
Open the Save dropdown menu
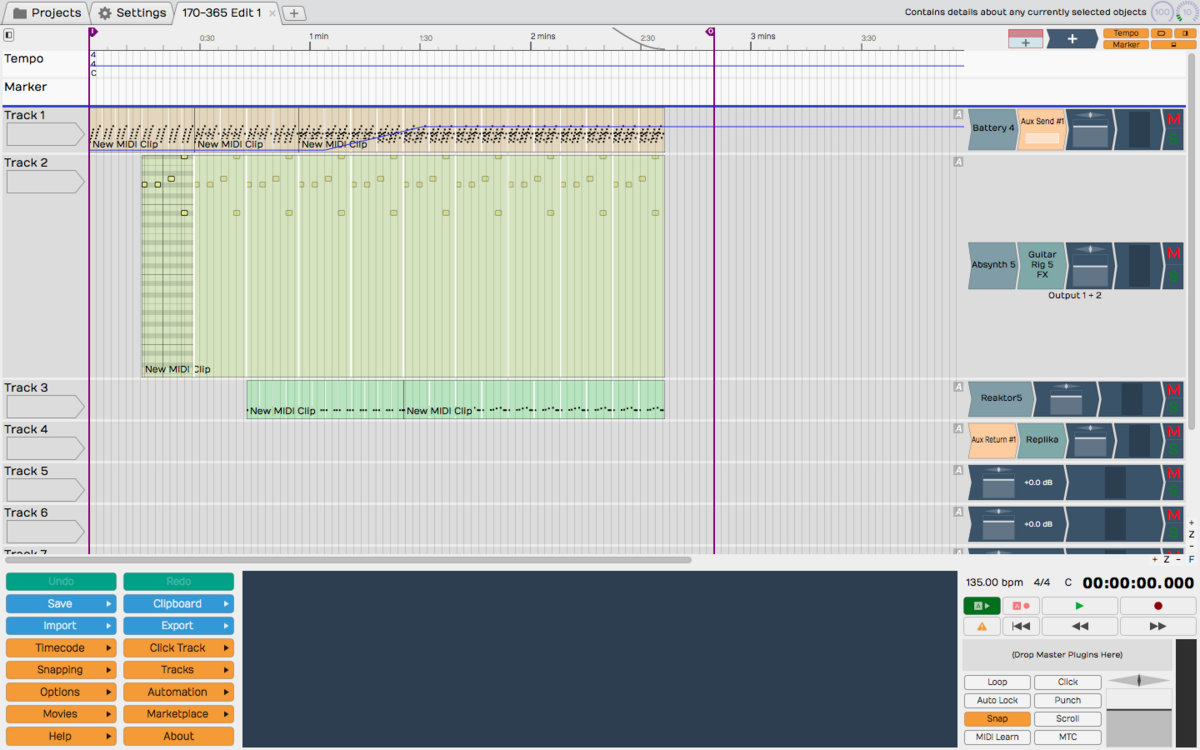tap(61, 604)
